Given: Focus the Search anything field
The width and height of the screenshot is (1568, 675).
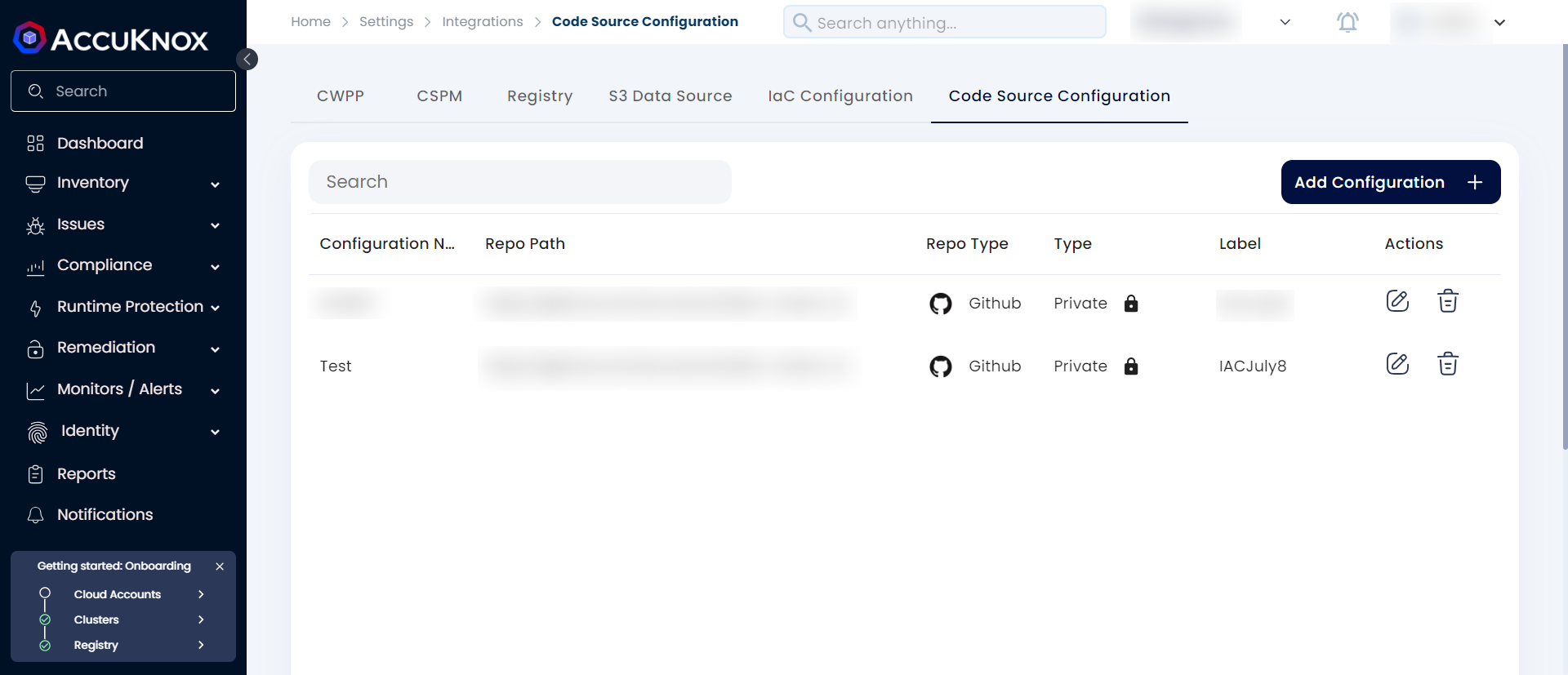Looking at the screenshot, I should click(945, 22).
